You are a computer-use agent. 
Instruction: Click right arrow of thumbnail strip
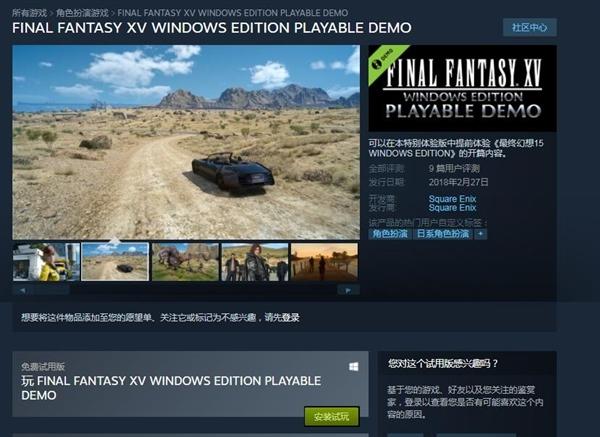click(348, 290)
